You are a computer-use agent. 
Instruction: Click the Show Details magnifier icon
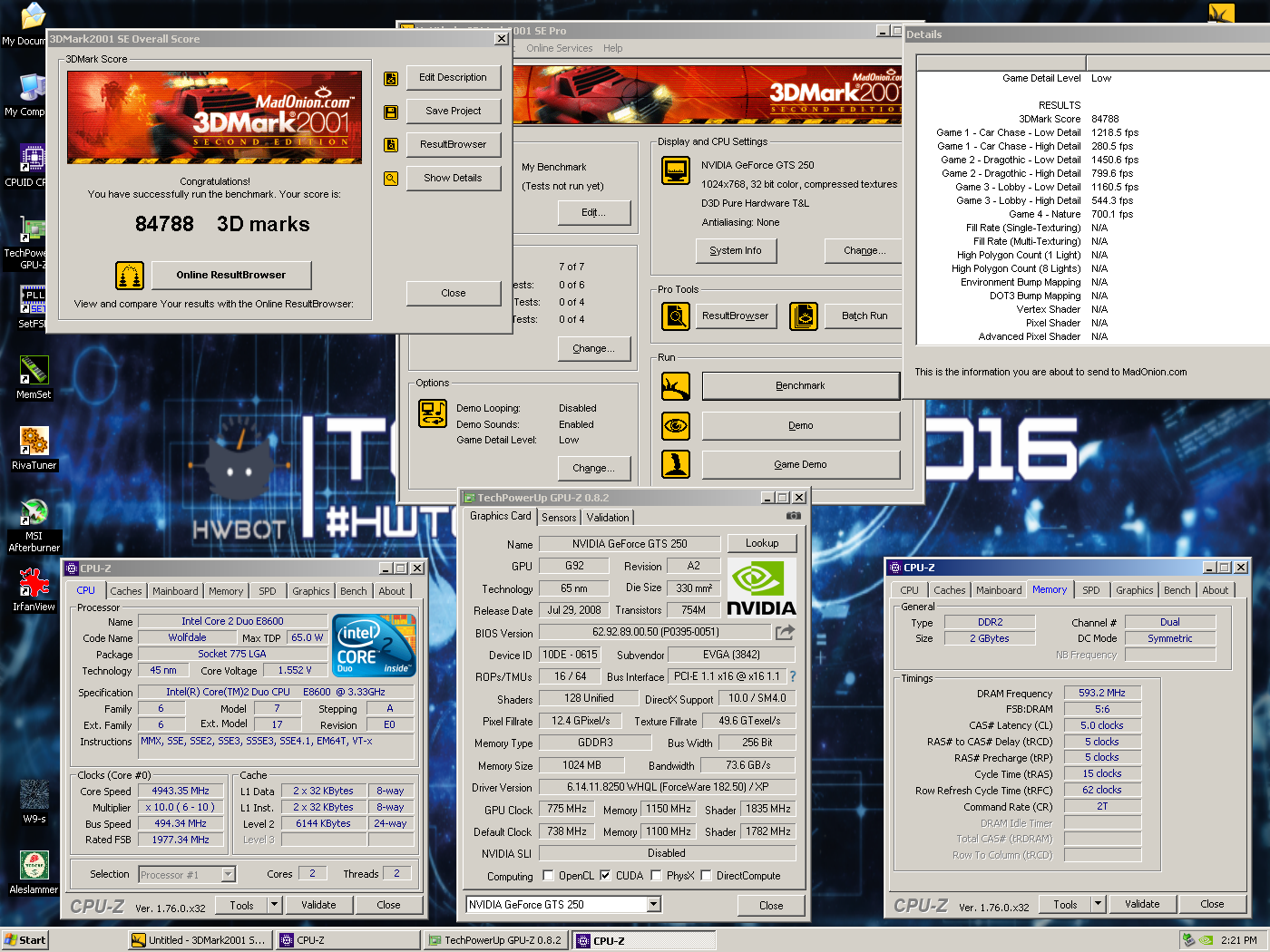391,179
